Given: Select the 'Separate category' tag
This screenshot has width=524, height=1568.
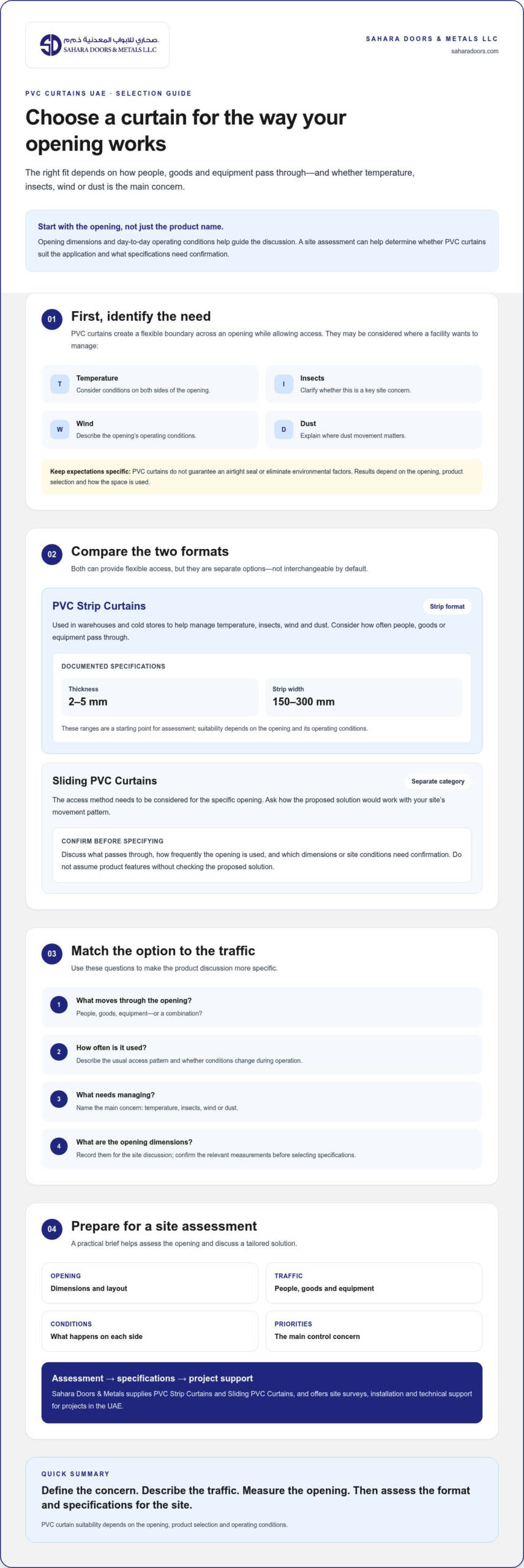Looking at the screenshot, I should [x=438, y=781].
